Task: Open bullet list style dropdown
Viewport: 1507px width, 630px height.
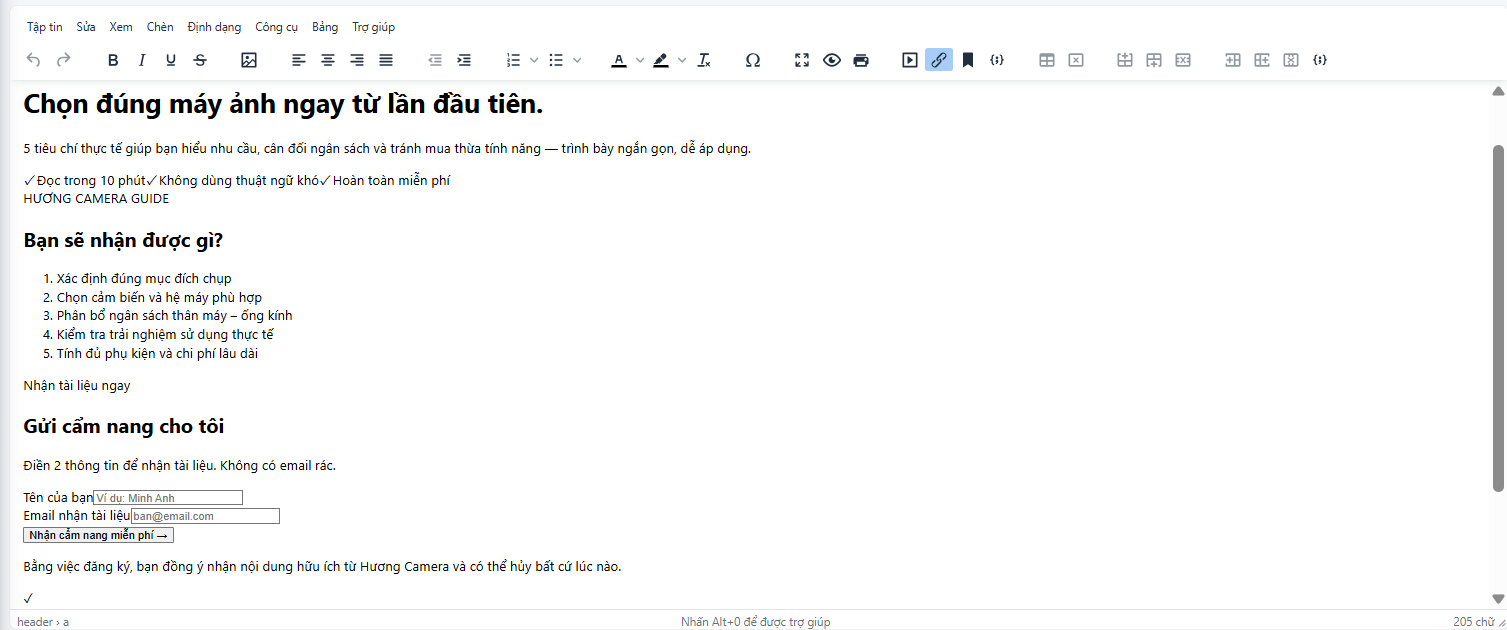Action: [x=577, y=60]
